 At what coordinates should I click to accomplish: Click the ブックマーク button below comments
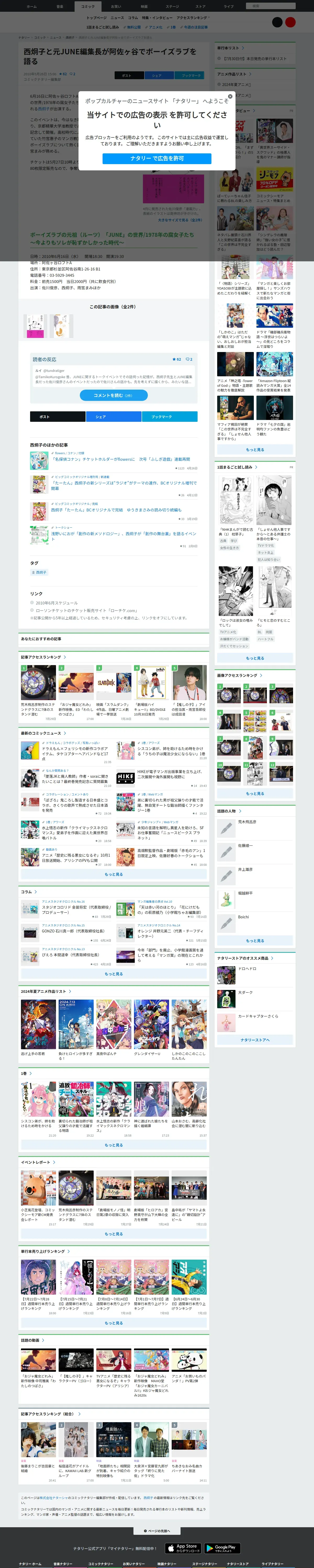tap(170, 416)
